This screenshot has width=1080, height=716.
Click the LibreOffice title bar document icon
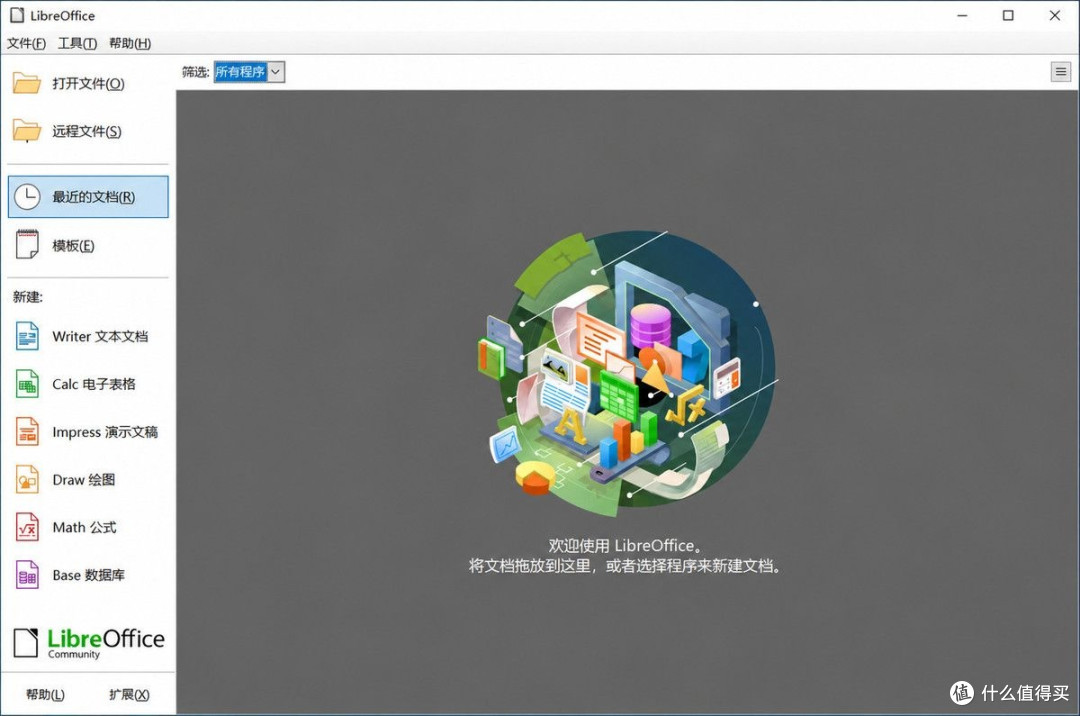coord(17,15)
